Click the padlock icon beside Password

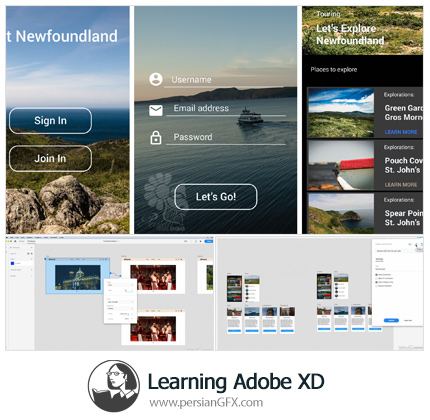tap(156, 137)
